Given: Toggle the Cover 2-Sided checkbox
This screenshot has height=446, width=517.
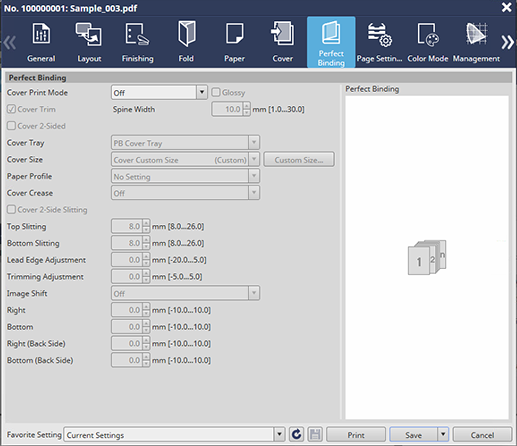Looking at the screenshot, I should pyautogui.click(x=11, y=126).
